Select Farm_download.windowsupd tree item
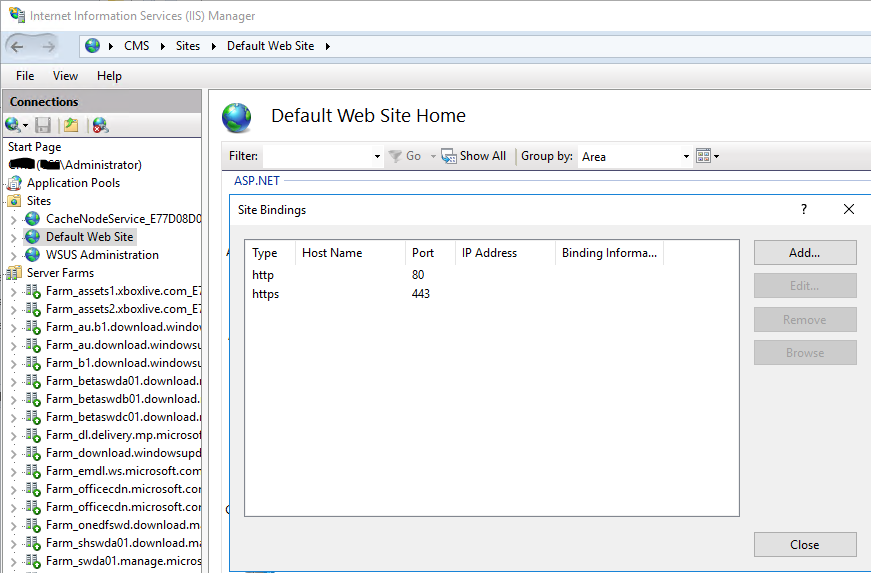 123,453
